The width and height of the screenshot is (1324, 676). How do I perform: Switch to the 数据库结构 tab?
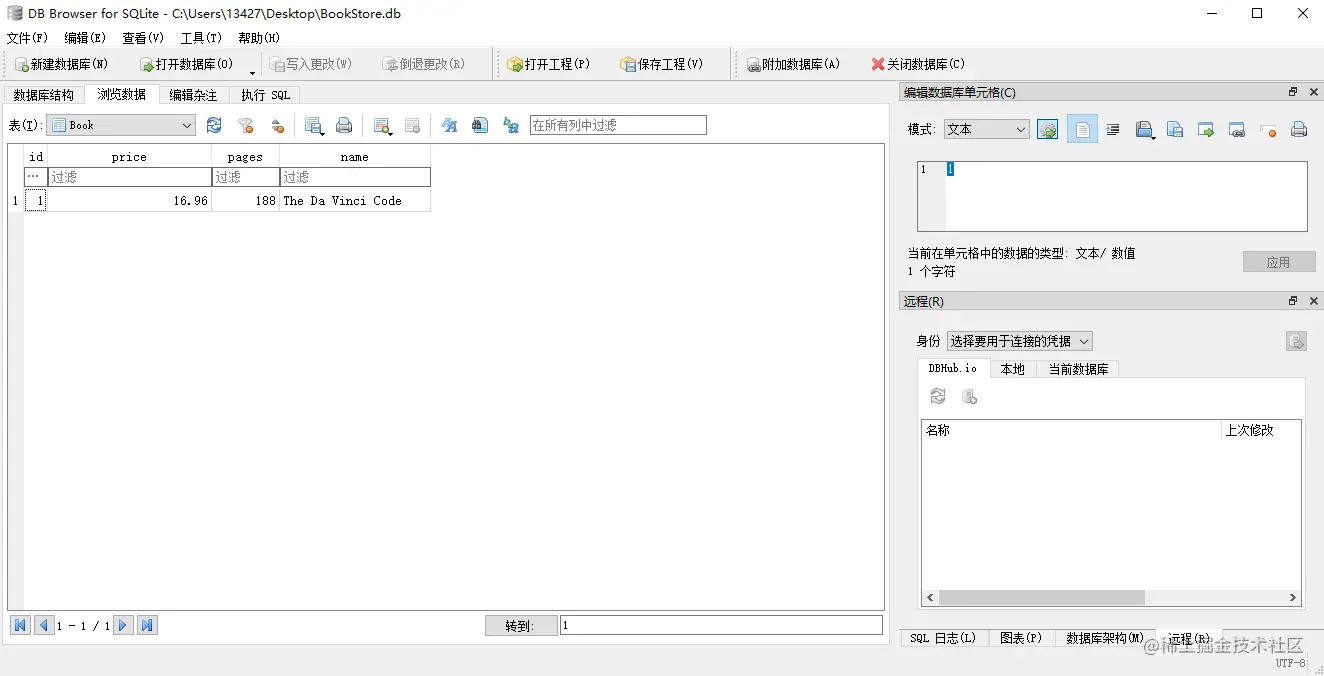43,95
